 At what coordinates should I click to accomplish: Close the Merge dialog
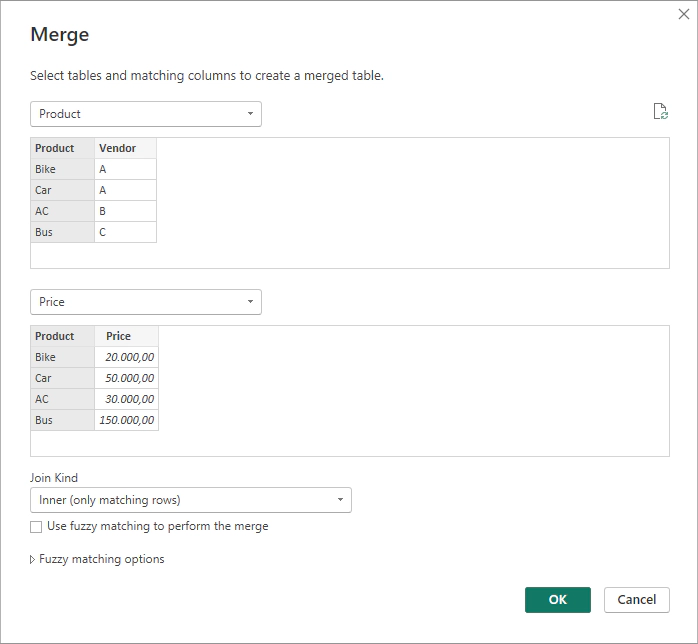pos(684,14)
